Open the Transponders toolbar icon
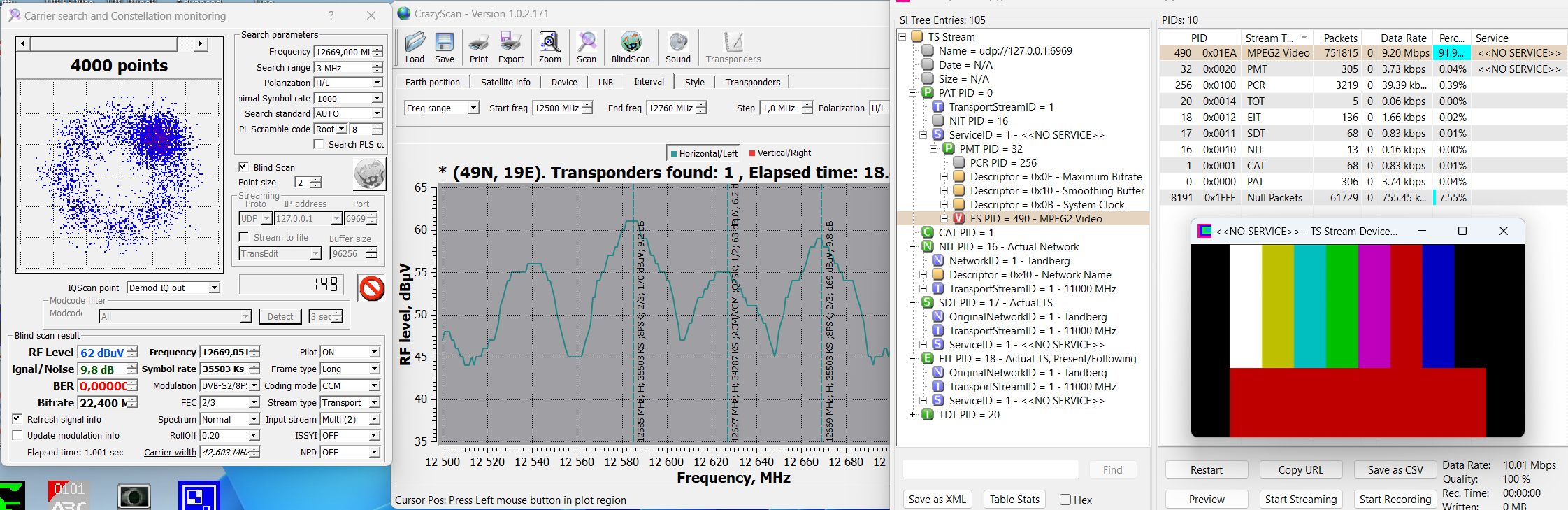This screenshot has width=1568, height=510. click(733, 47)
